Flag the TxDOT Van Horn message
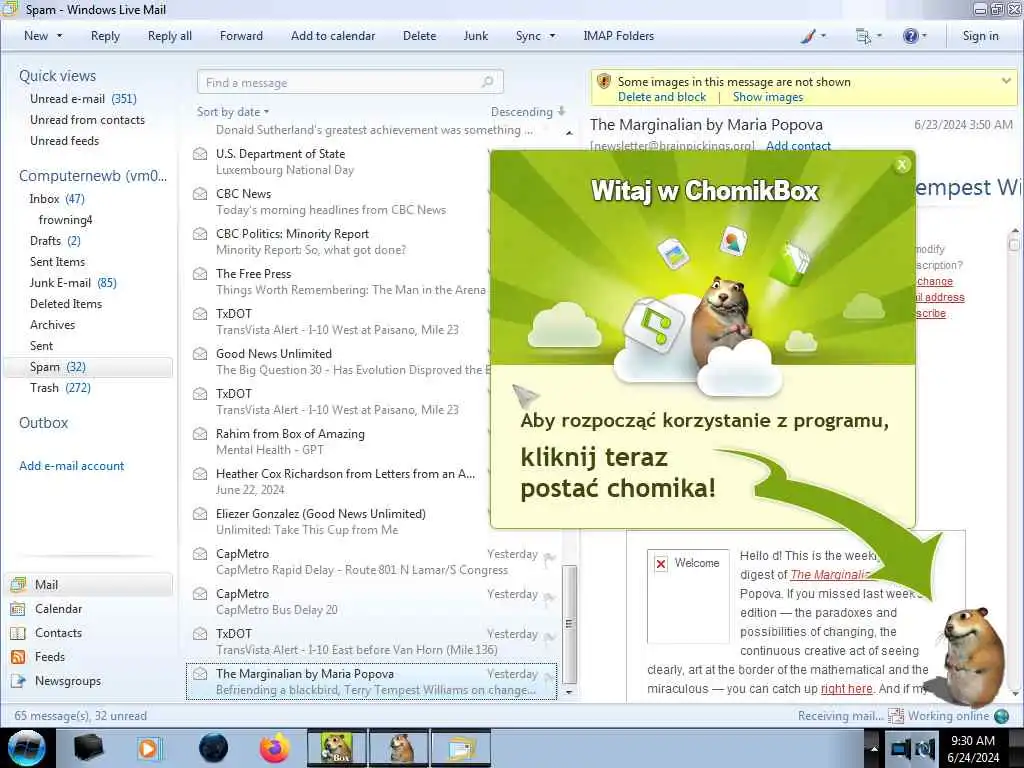Screen dimensions: 1024x768 [x=549, y=637]
